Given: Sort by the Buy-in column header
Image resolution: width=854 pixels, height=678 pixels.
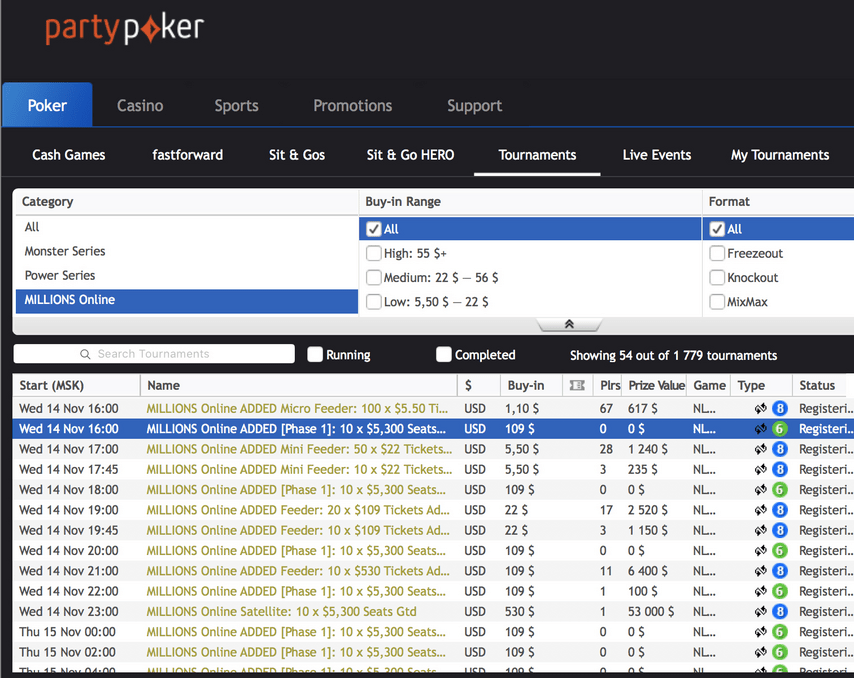Looking at the screenshot, I should click(x=531, y=386).
